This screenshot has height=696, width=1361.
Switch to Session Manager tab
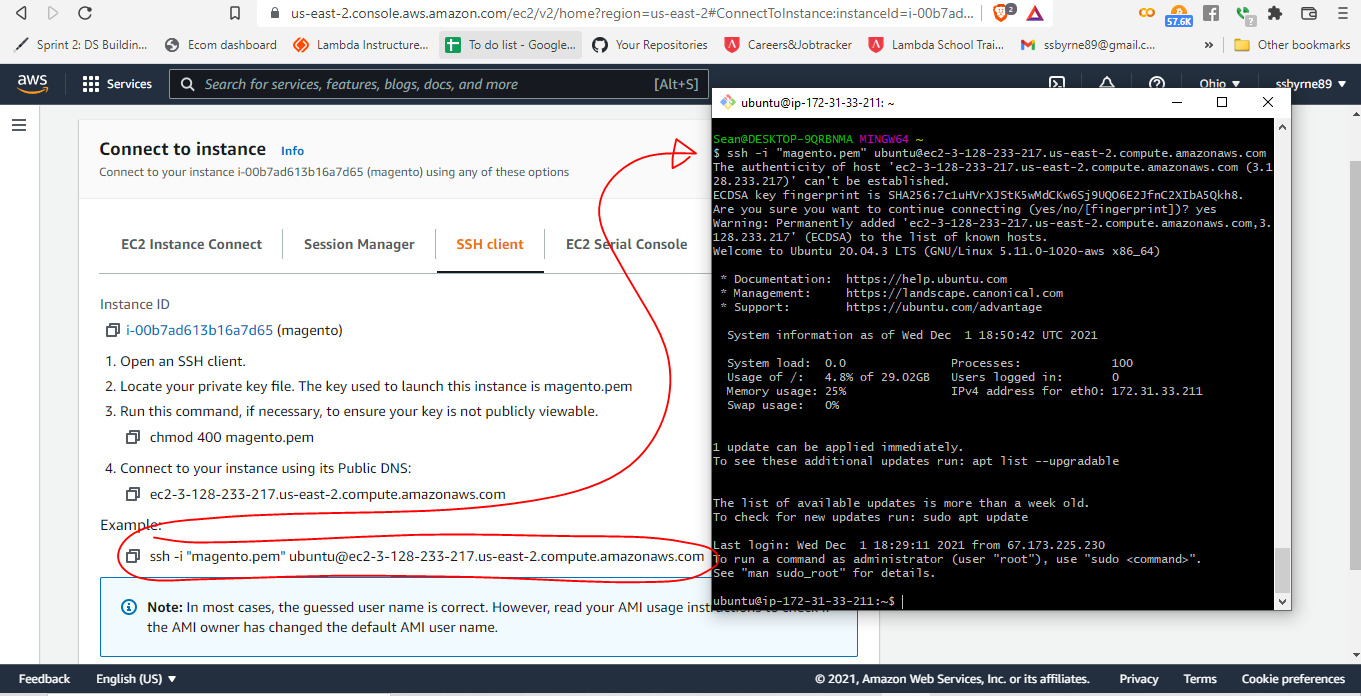[359, 244]
